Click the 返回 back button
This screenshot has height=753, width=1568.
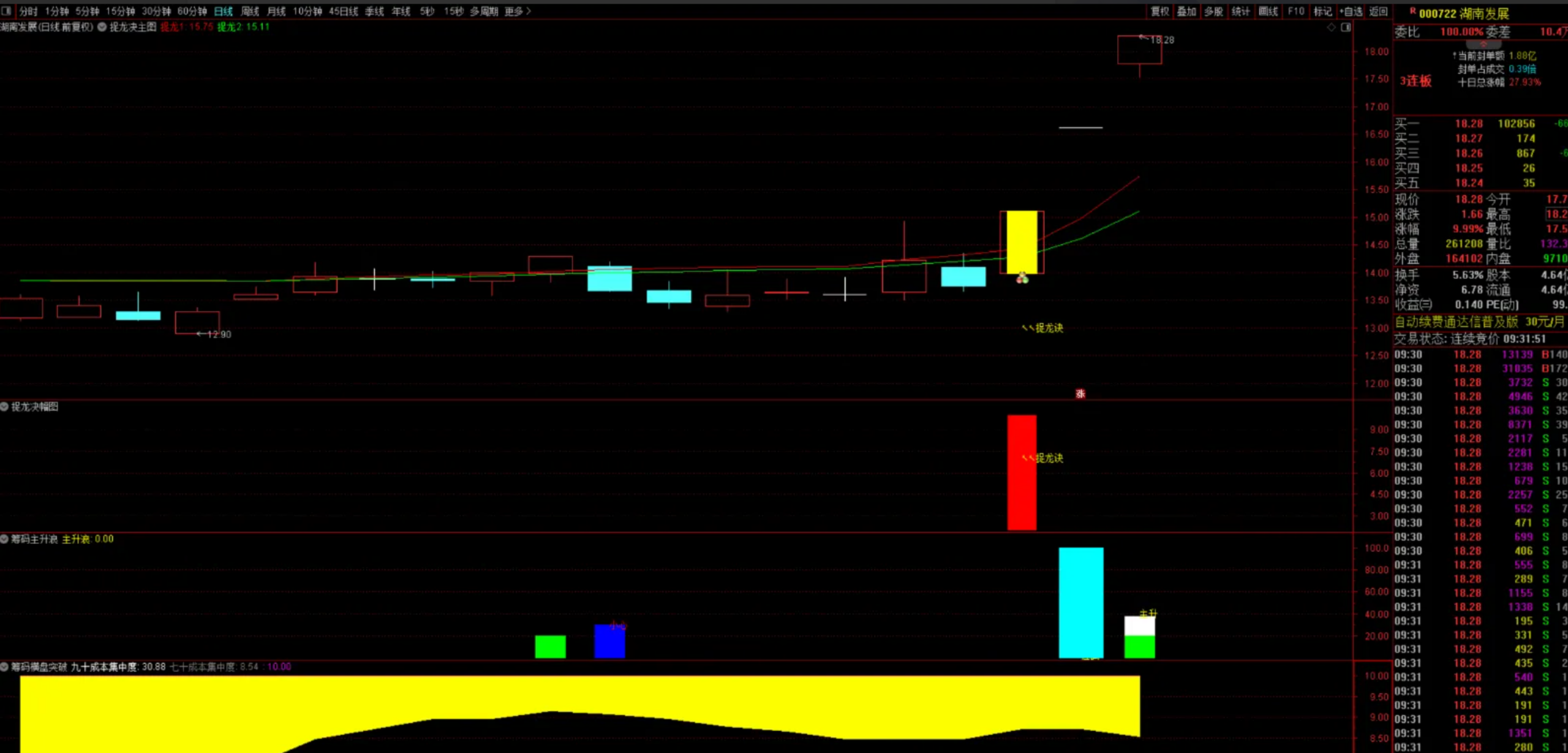(x=1378, y=11)
